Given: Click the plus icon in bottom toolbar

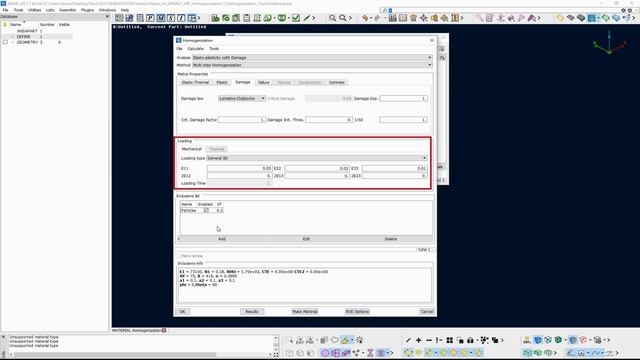Looking at the screenshot, I should click(x=418, y=340).
